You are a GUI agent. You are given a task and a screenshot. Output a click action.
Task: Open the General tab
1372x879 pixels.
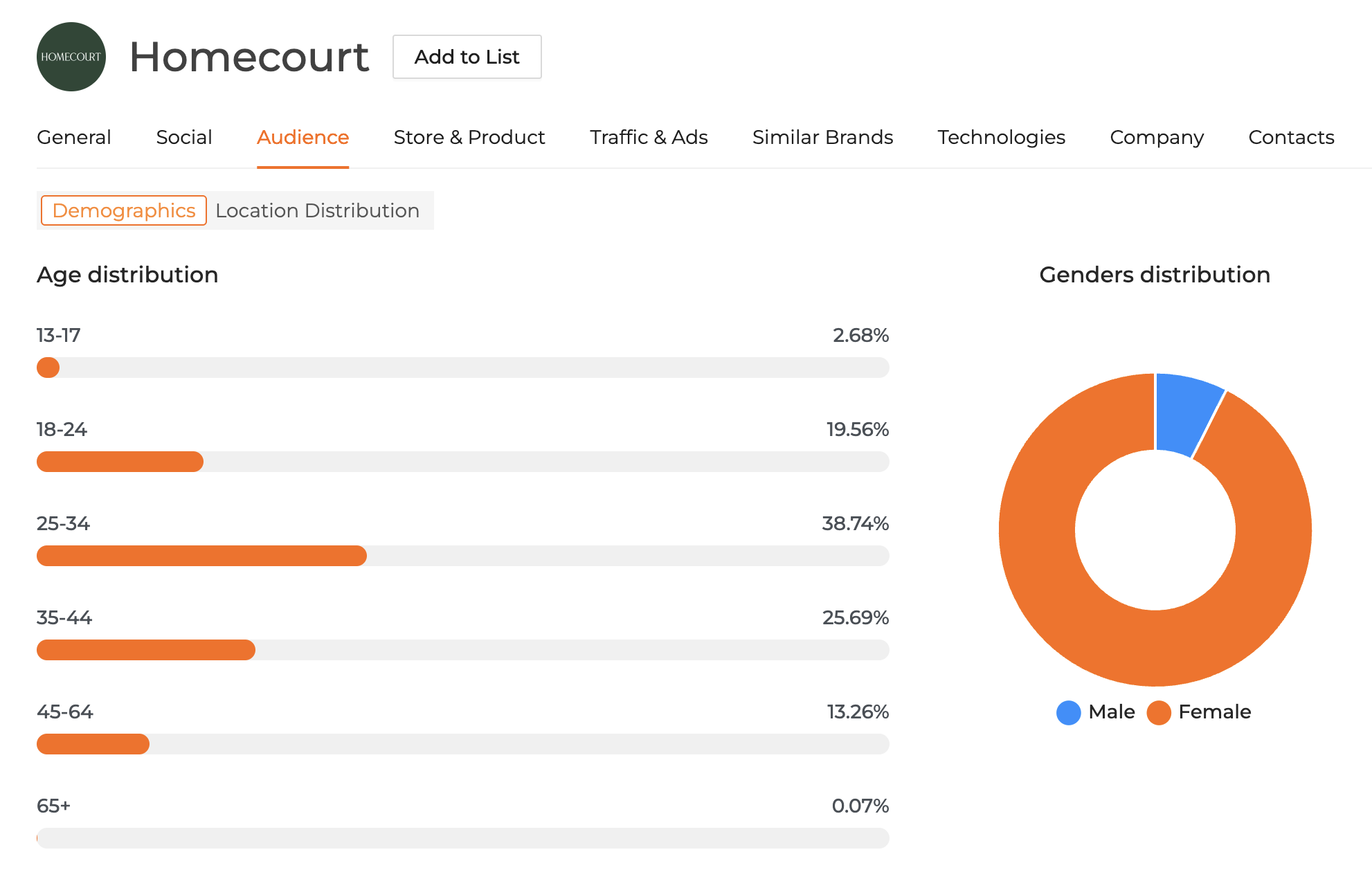point(74,137)
